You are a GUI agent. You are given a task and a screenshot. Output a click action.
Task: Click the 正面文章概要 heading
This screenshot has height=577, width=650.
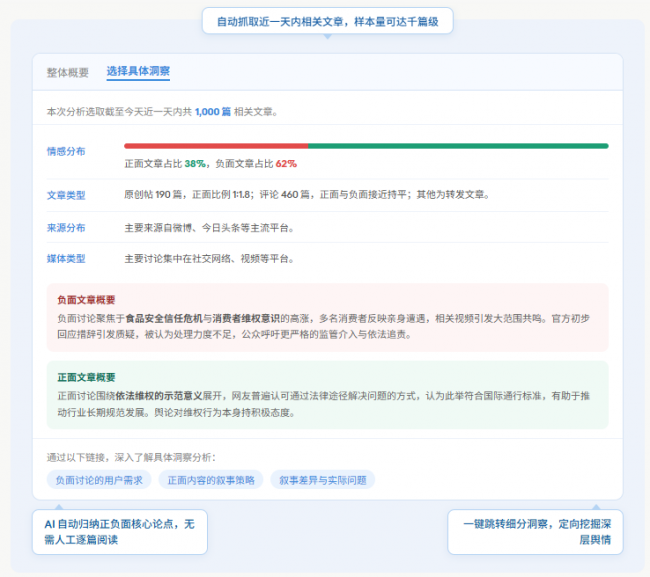(86, 377)
